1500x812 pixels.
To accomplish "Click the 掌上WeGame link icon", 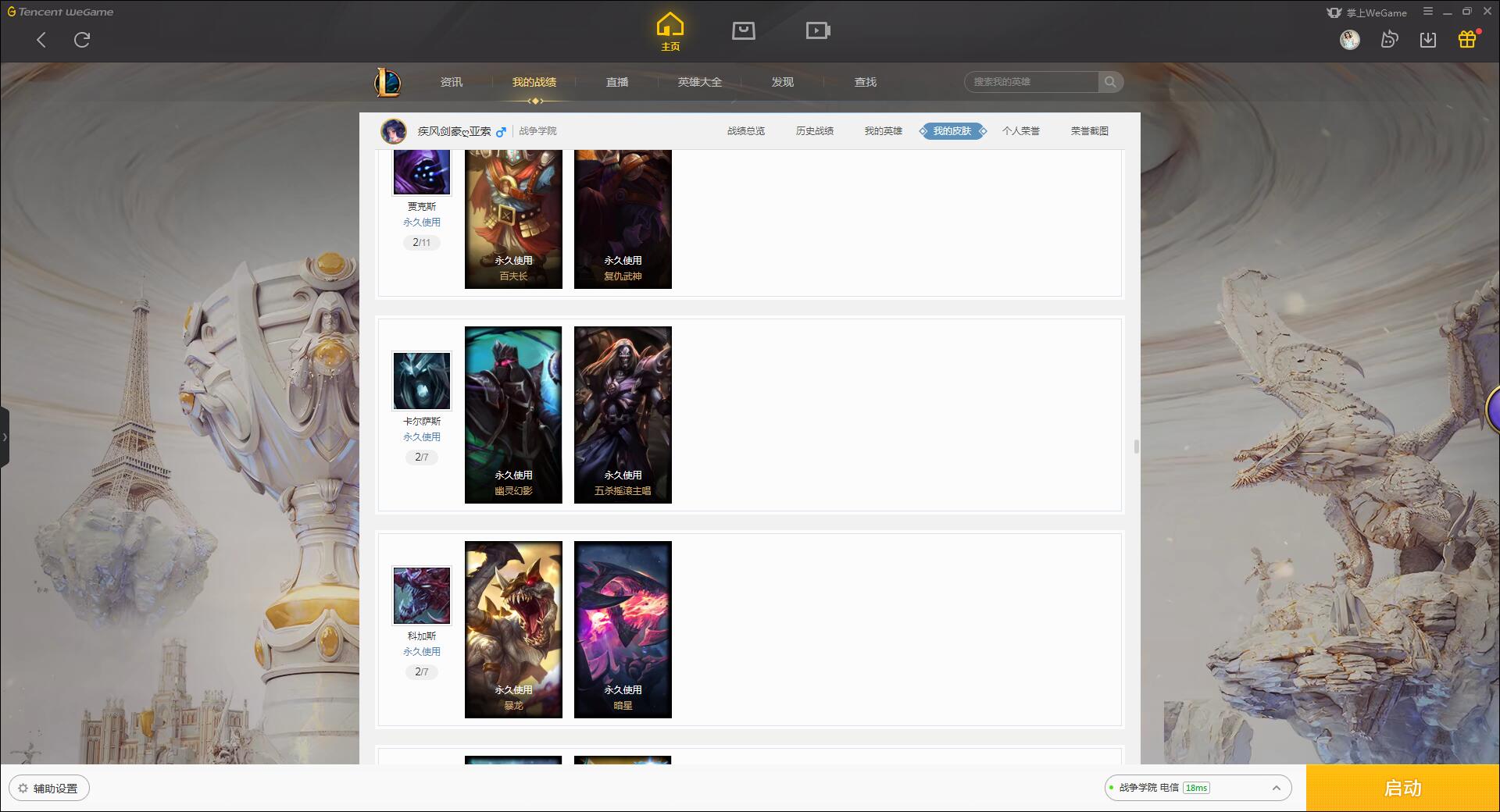I will [1366, 12].
